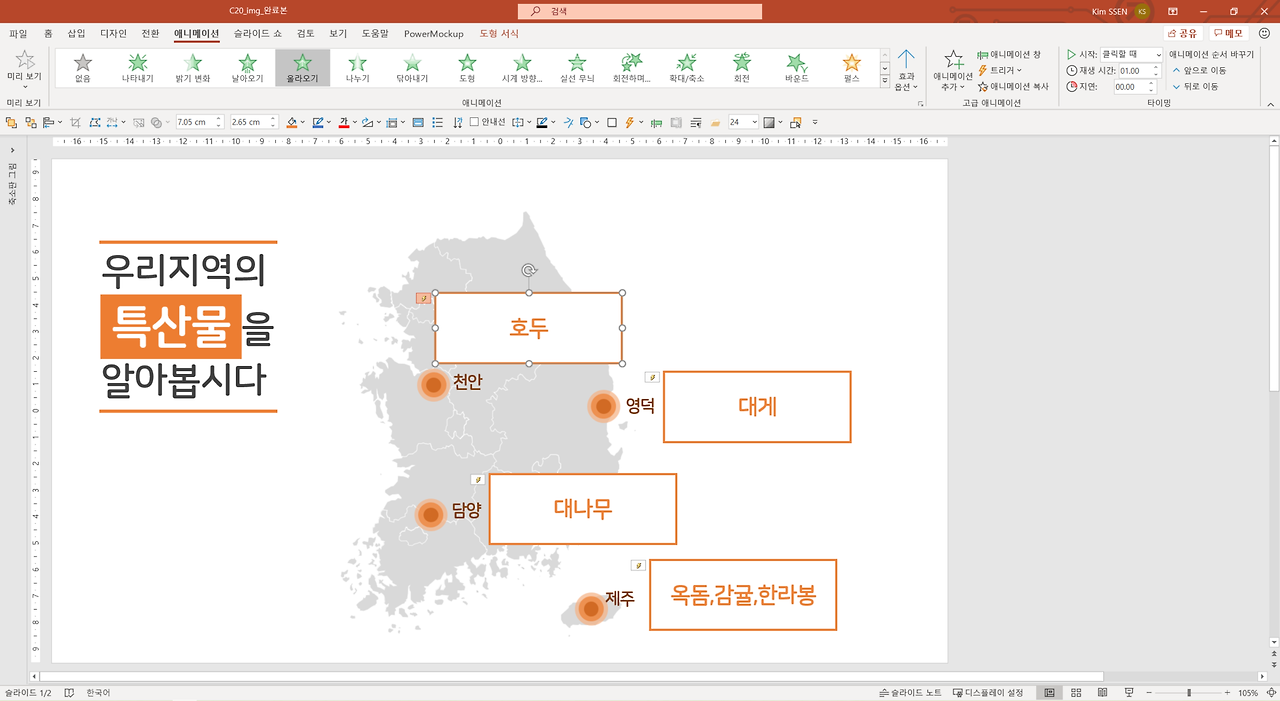The height and width of the screenshot is (701, 1280).
Task: Apply the 시계 방향 회전 animation
Action: (522, 68)
